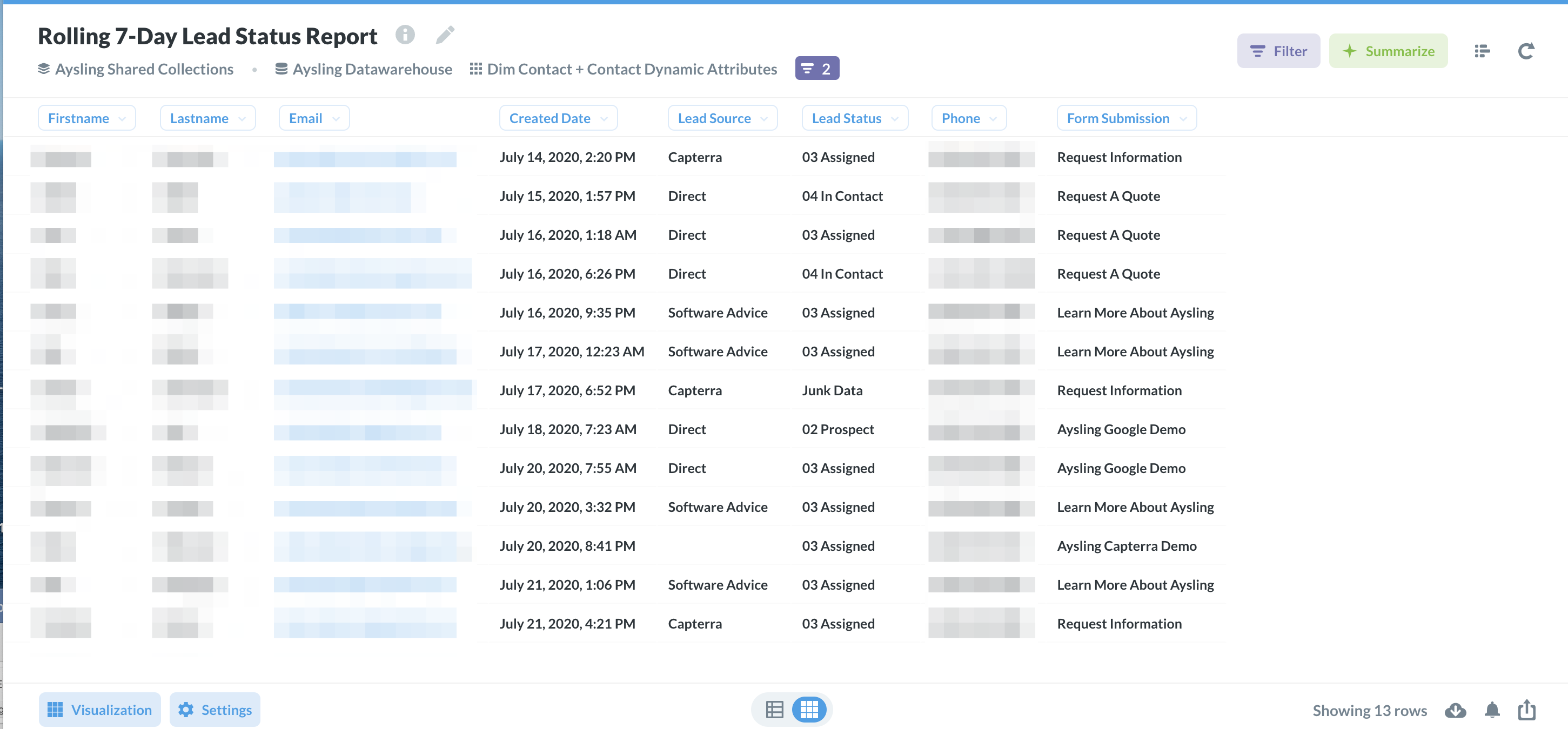Expand the Lead Source column dropdown
Image resolution: width=1568 pixels, height=729 pixels.
tap(722, 118)
